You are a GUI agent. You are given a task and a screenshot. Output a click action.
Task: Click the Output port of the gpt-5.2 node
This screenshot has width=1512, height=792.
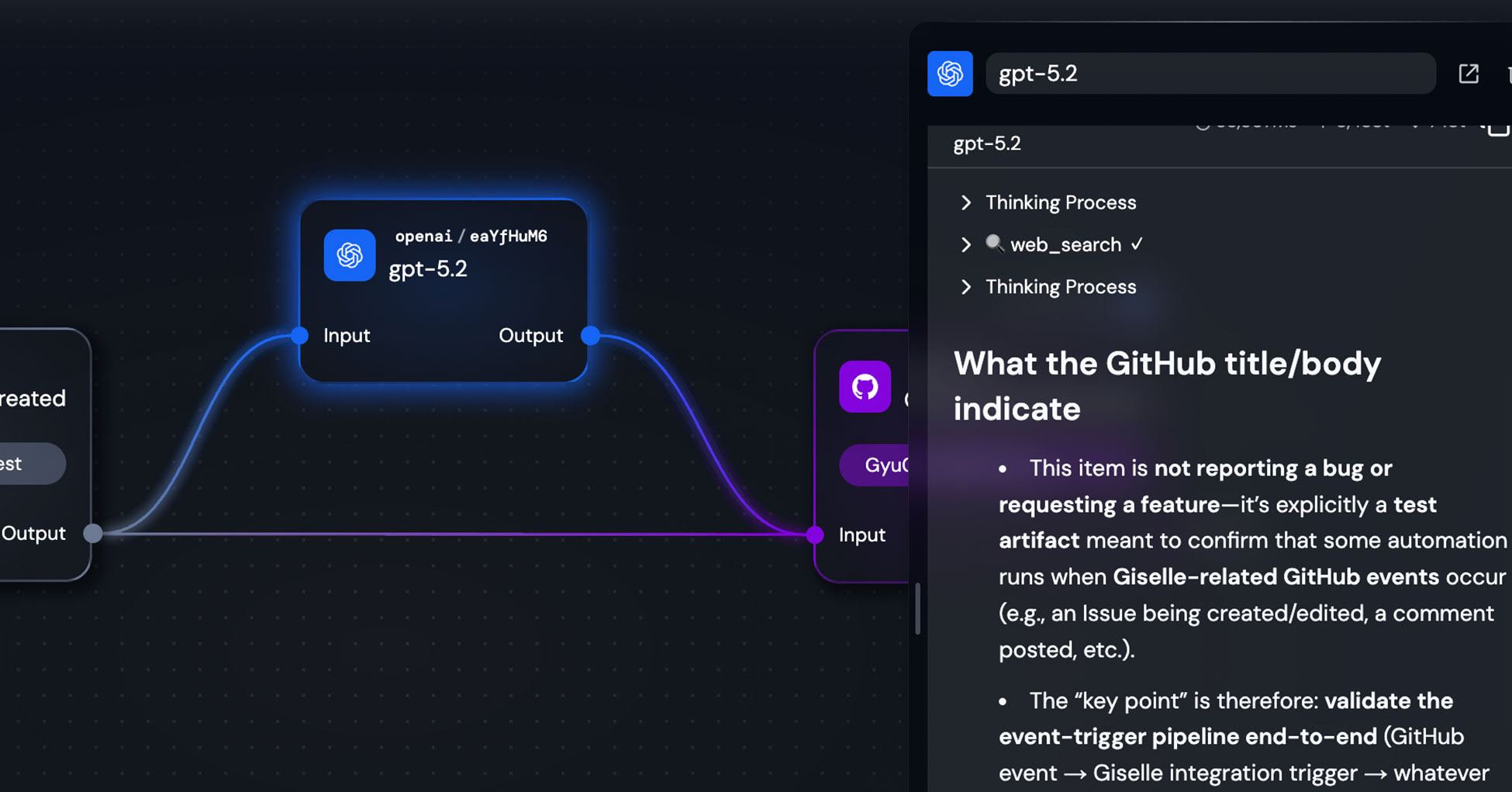[x=591, y=336]
